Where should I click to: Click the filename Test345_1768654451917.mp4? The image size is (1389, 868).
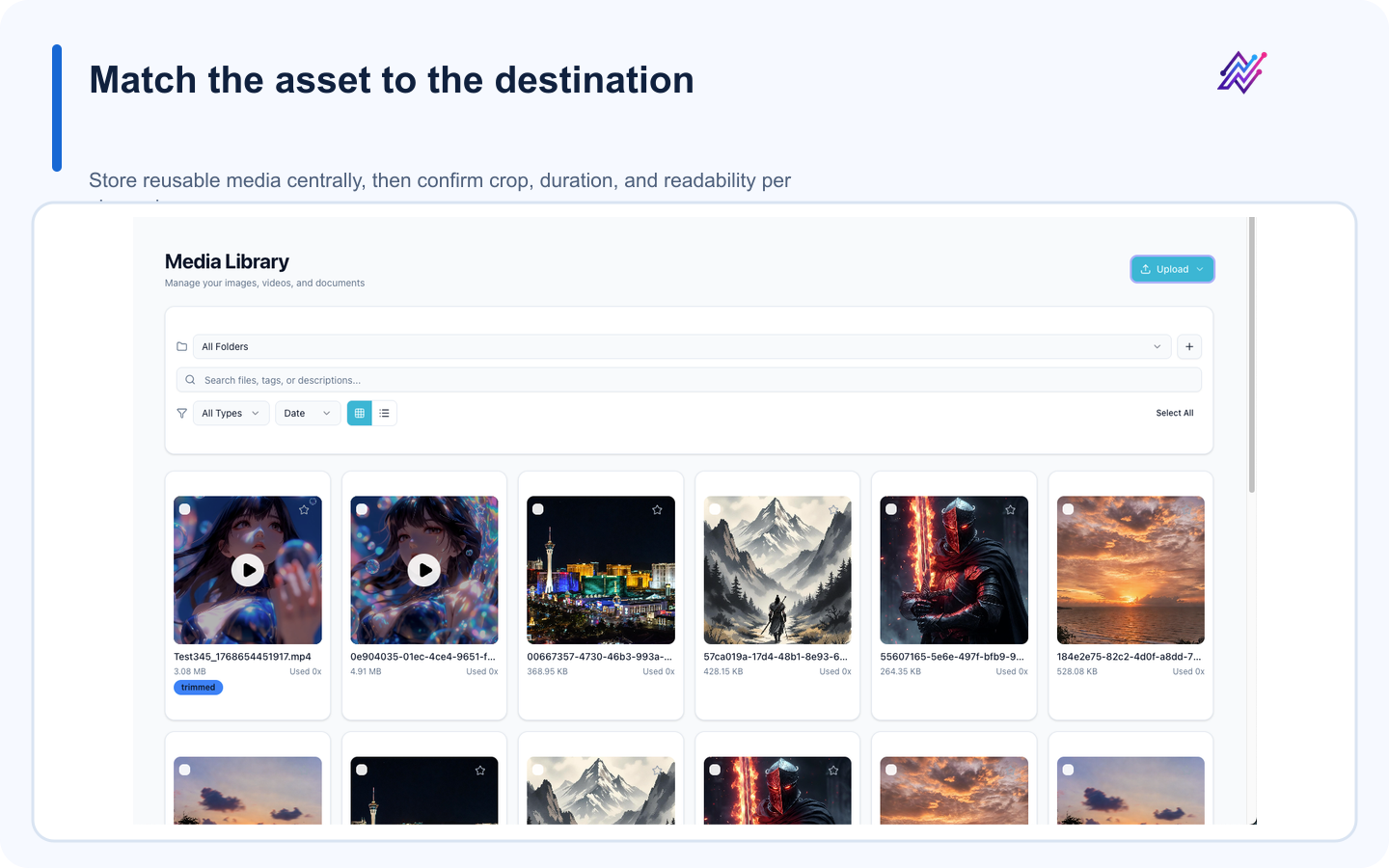(x=242, y=657)
